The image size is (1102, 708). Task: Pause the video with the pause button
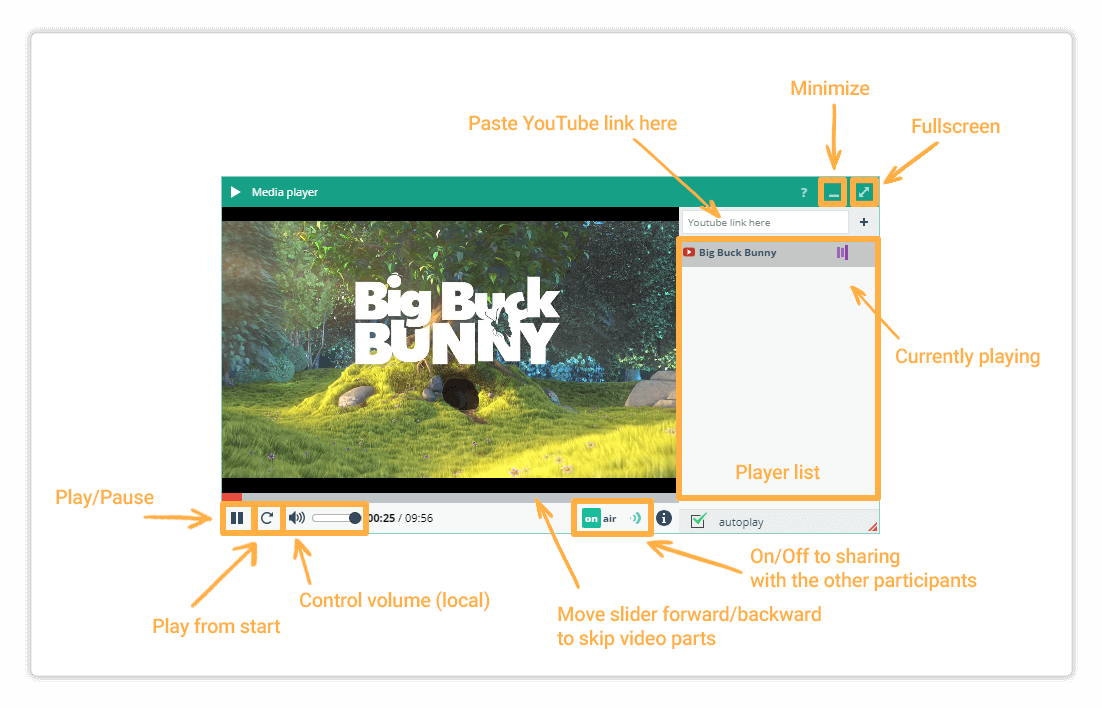tap(237, 519)
